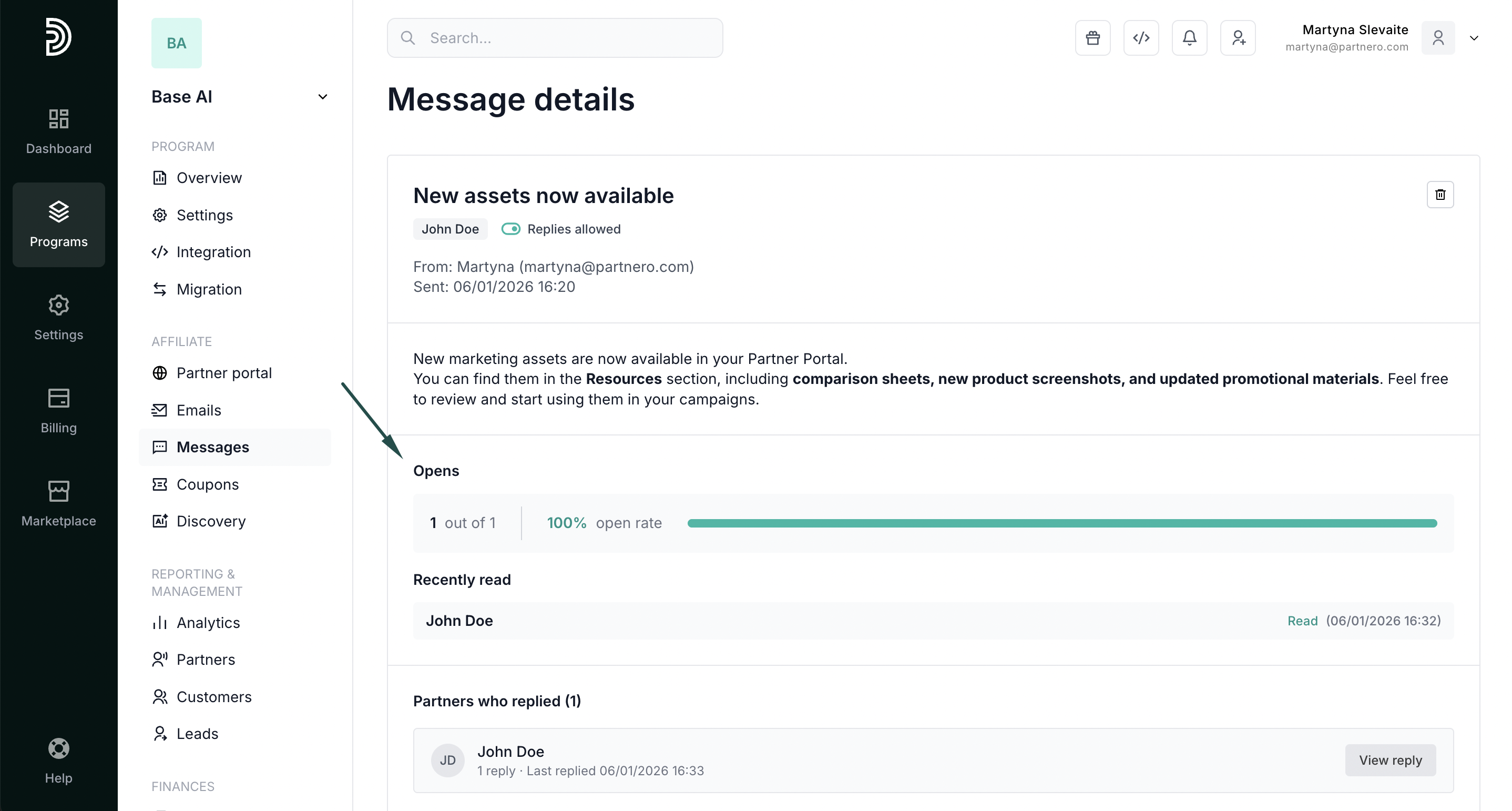This screenshot has height=811, width=1512.
Task: Open notifications bell
Action: click(x=1189, y=38)
